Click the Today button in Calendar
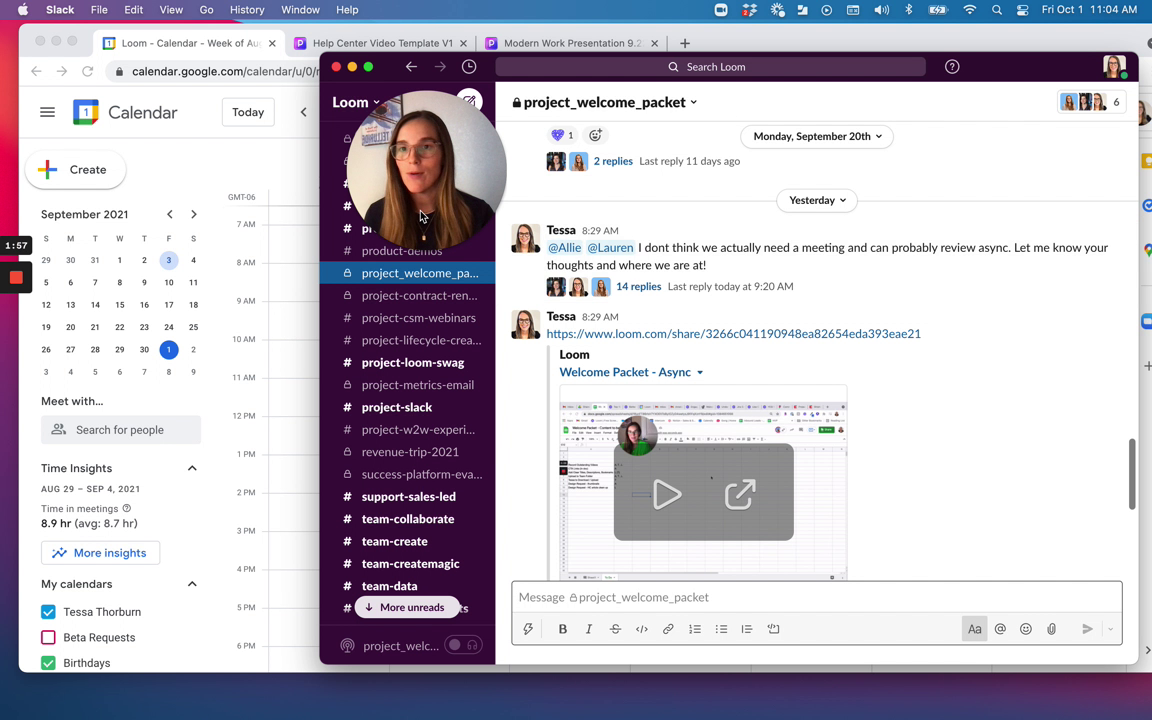This screenshot has height=720, width=1152. pyautogui.click(x=247, y=112)
